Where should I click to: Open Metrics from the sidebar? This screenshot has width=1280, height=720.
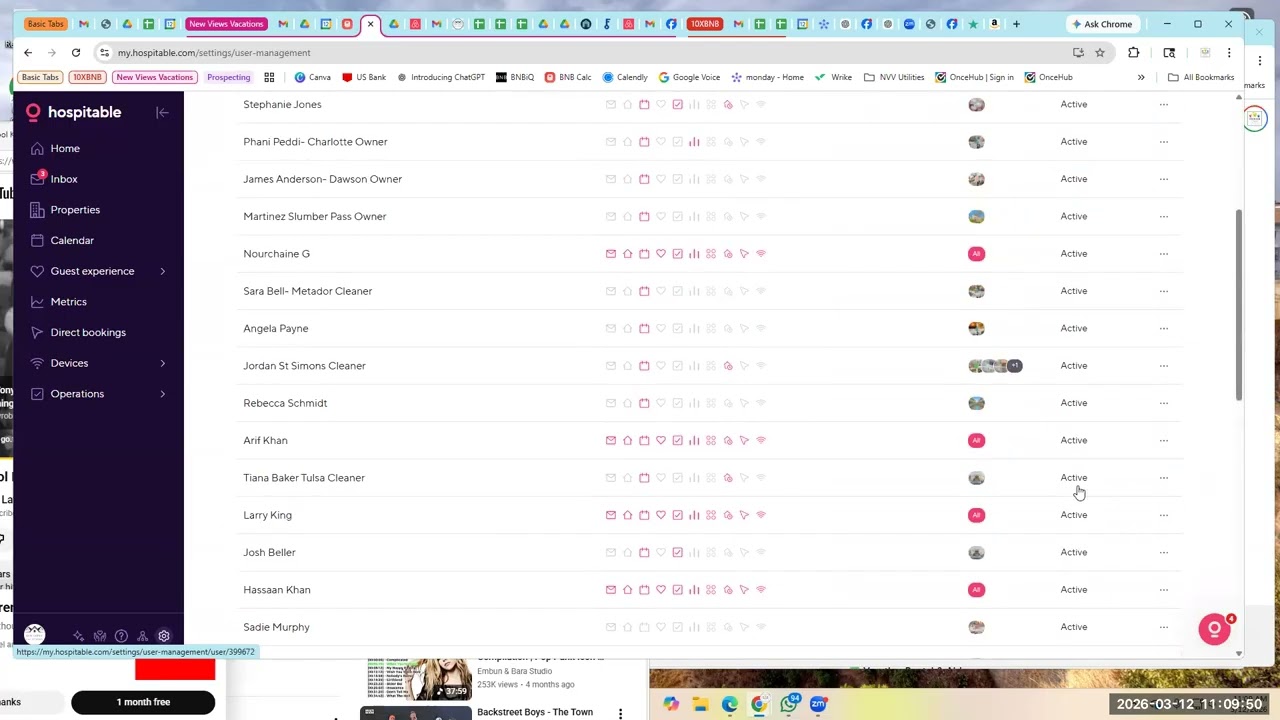[68, 302]
